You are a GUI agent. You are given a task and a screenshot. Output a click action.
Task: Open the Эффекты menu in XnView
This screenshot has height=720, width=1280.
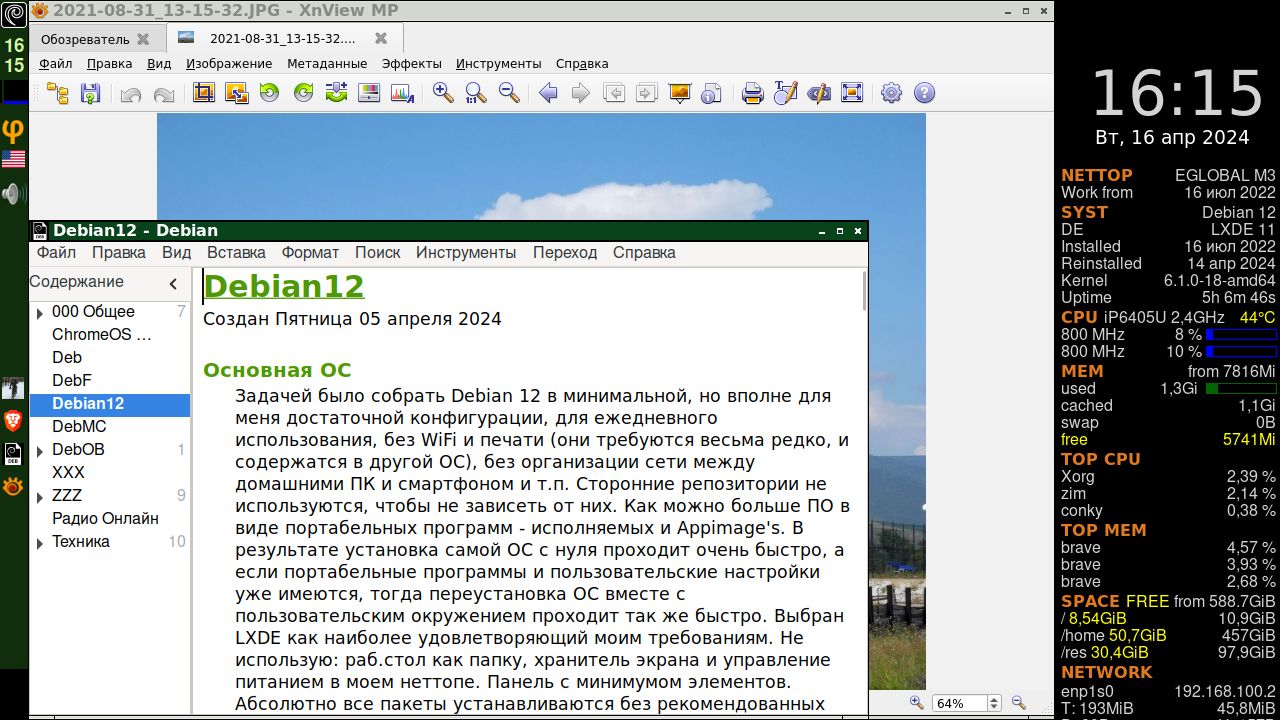(x=412, y=63)
